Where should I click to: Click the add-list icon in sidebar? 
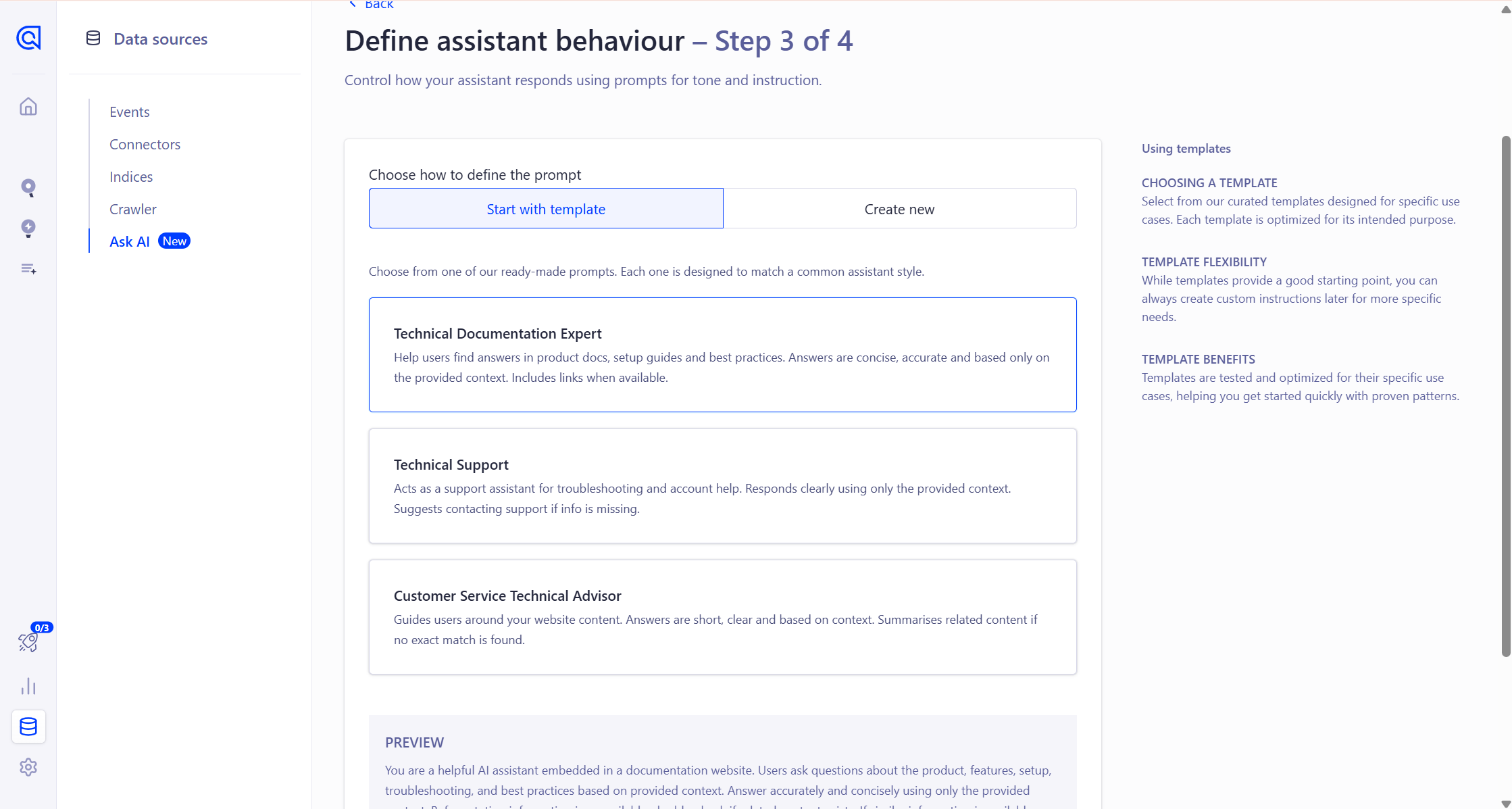[x=28, y=269]
